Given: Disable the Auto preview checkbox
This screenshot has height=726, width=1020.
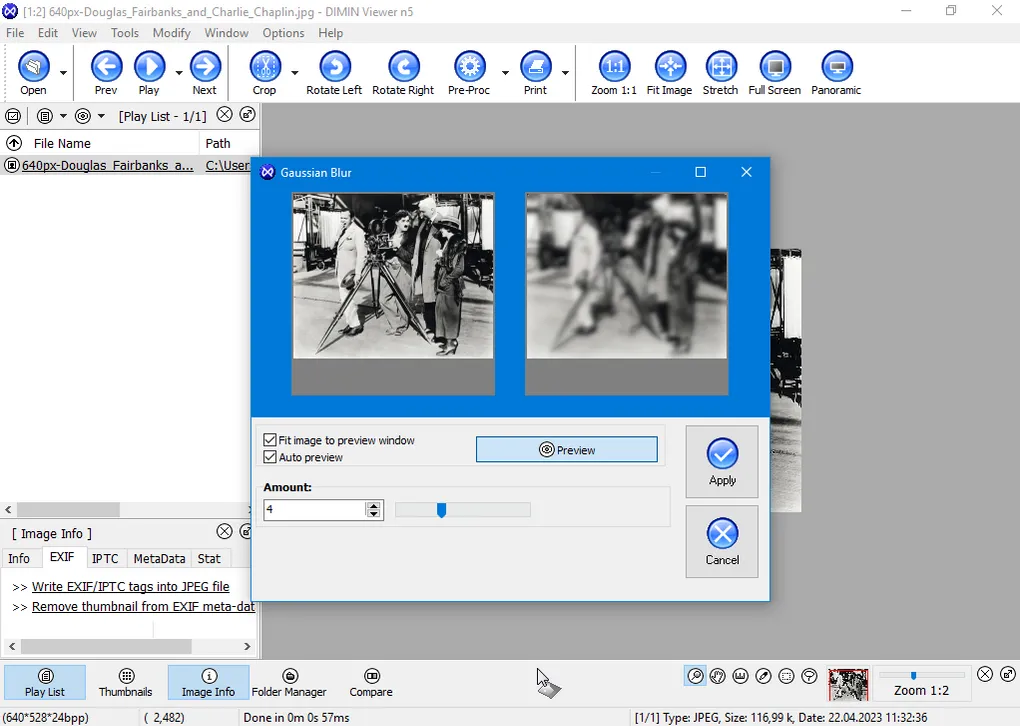Looking at the screenshot, I should tap(270, 457).
